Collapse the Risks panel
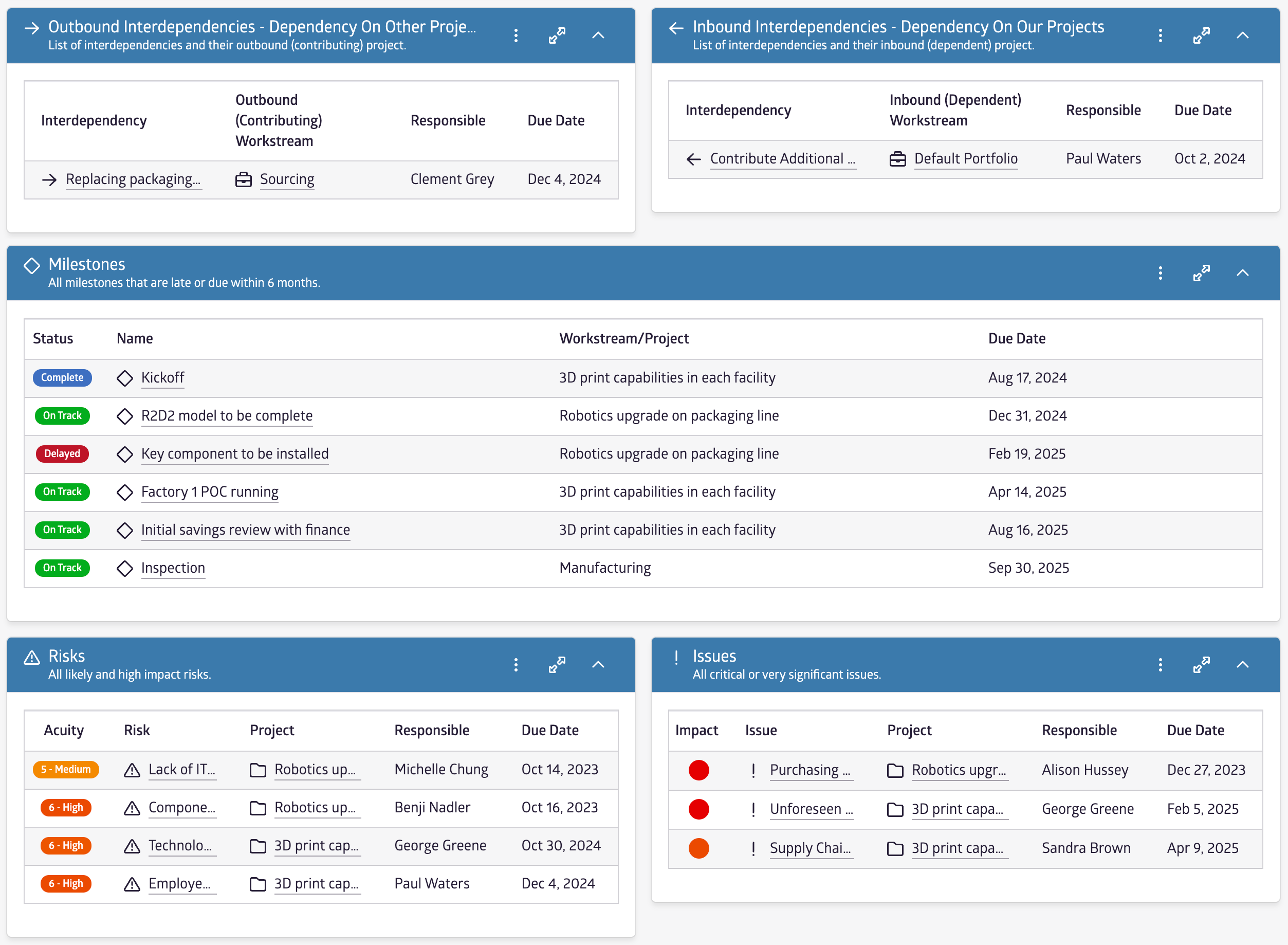Screen dimensions: 1288x945 point(598,665)
